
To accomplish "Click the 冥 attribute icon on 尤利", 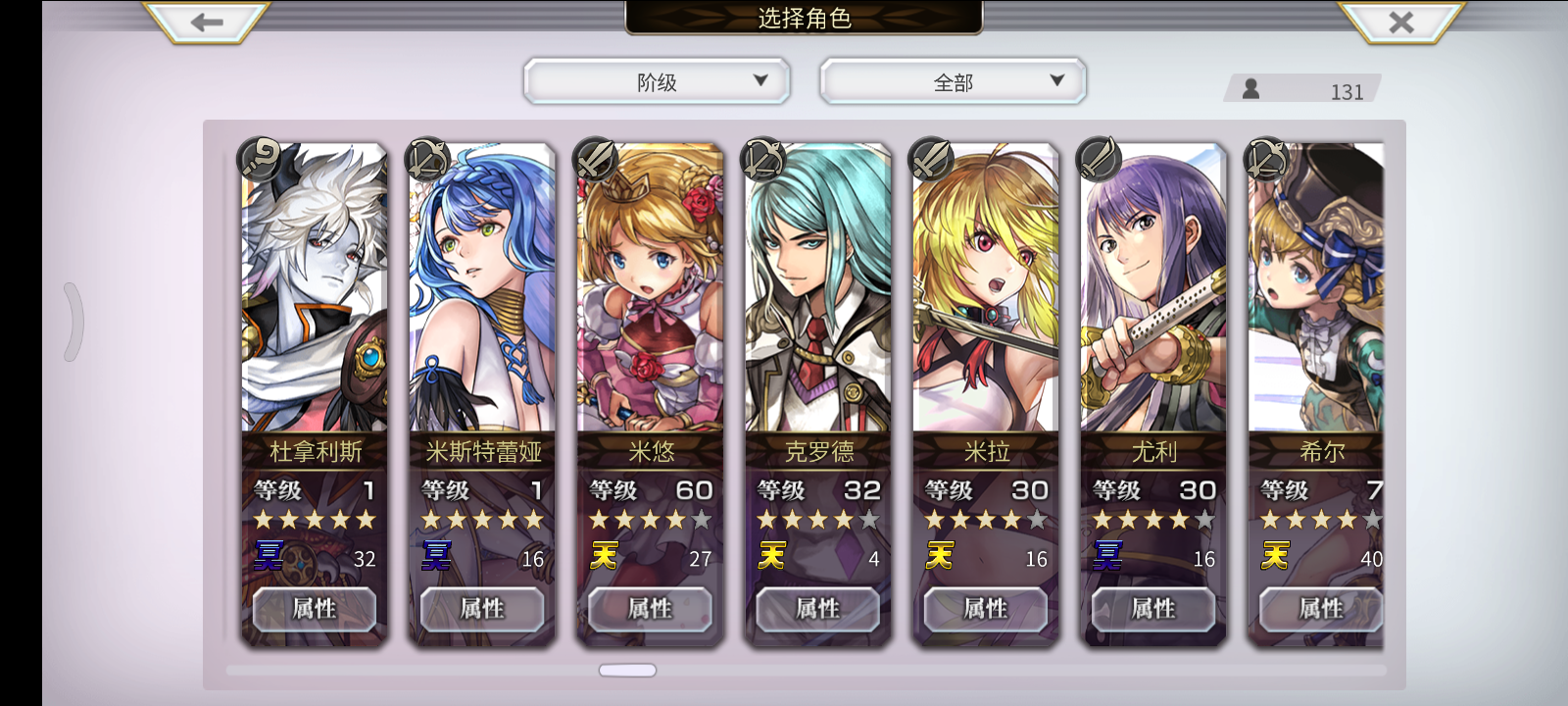I will tap(1107, 556).
